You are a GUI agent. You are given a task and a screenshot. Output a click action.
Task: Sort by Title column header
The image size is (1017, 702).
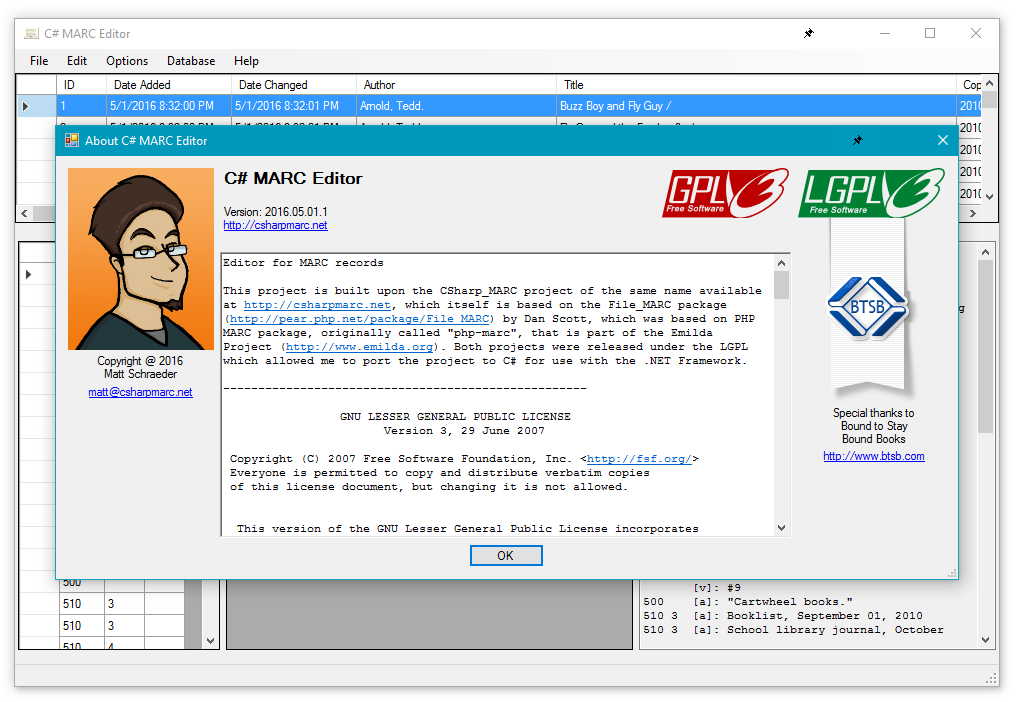click(x=756, y=85)
